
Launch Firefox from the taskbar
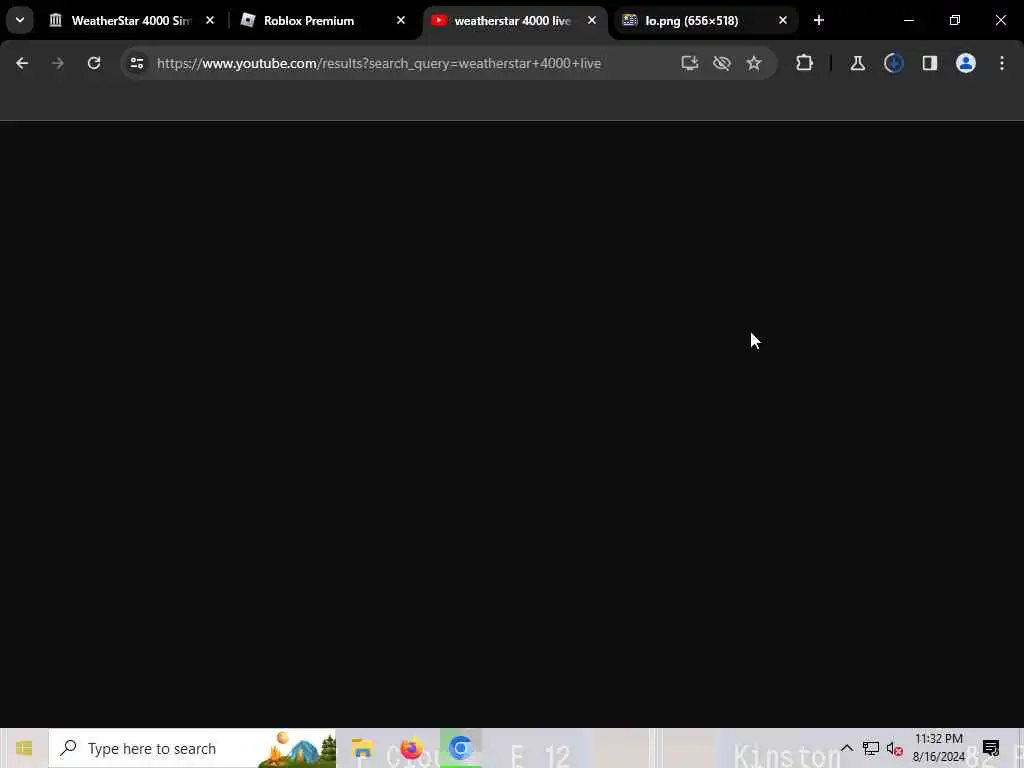pyautogui.click(x=411, y=748)
